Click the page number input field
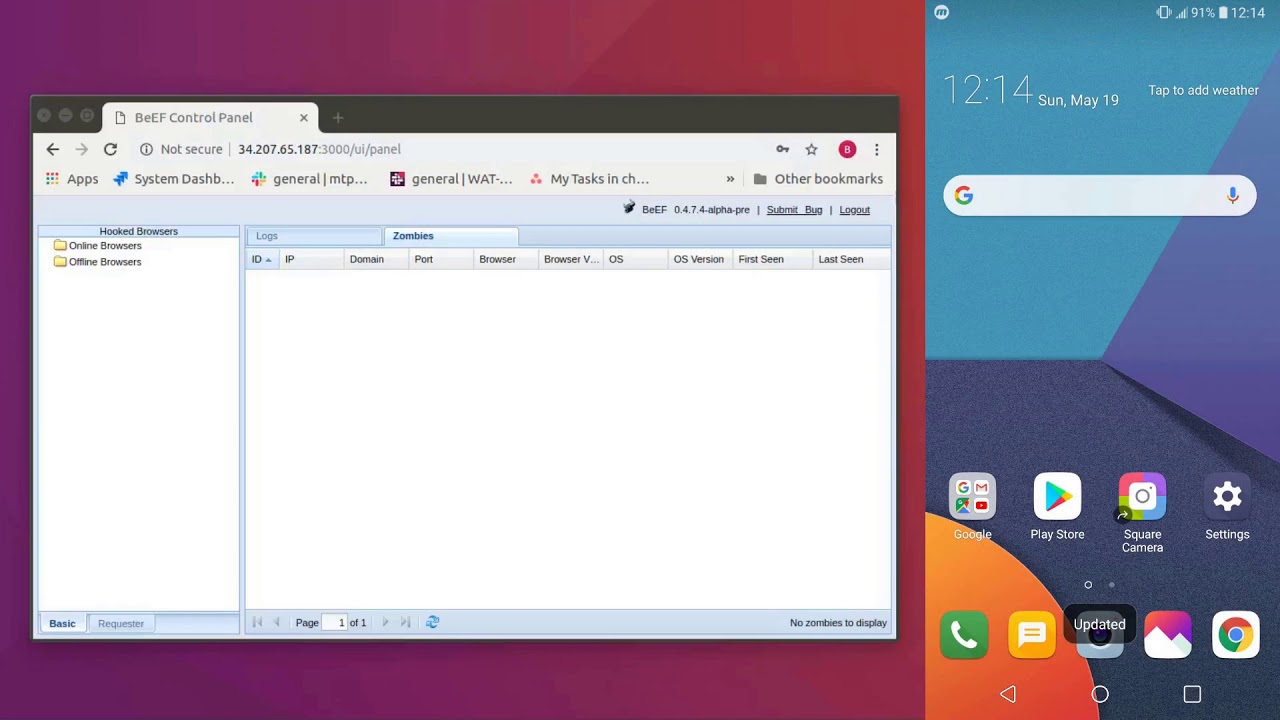 pos(334,623)
